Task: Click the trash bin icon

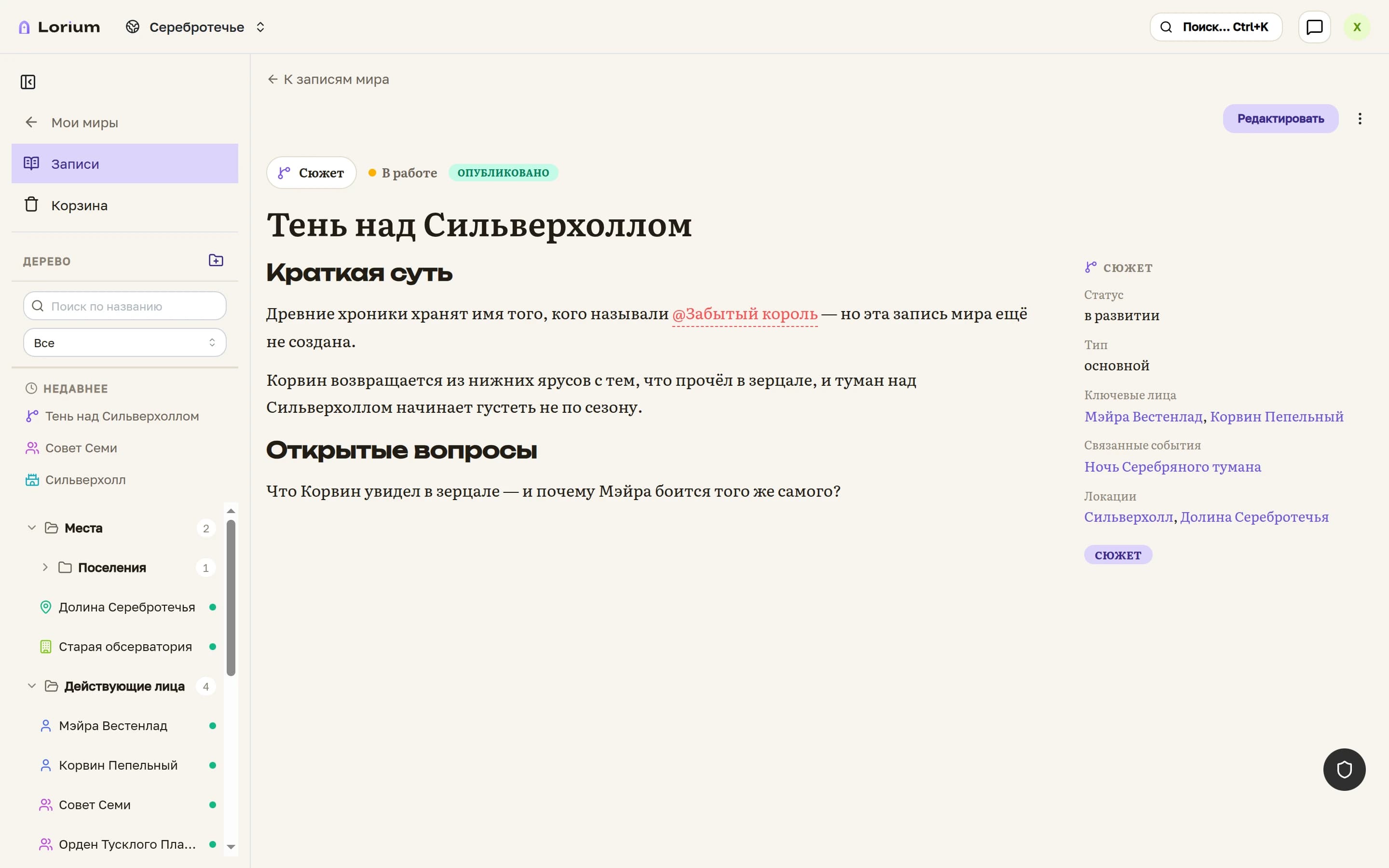Action: coord(31,204)
